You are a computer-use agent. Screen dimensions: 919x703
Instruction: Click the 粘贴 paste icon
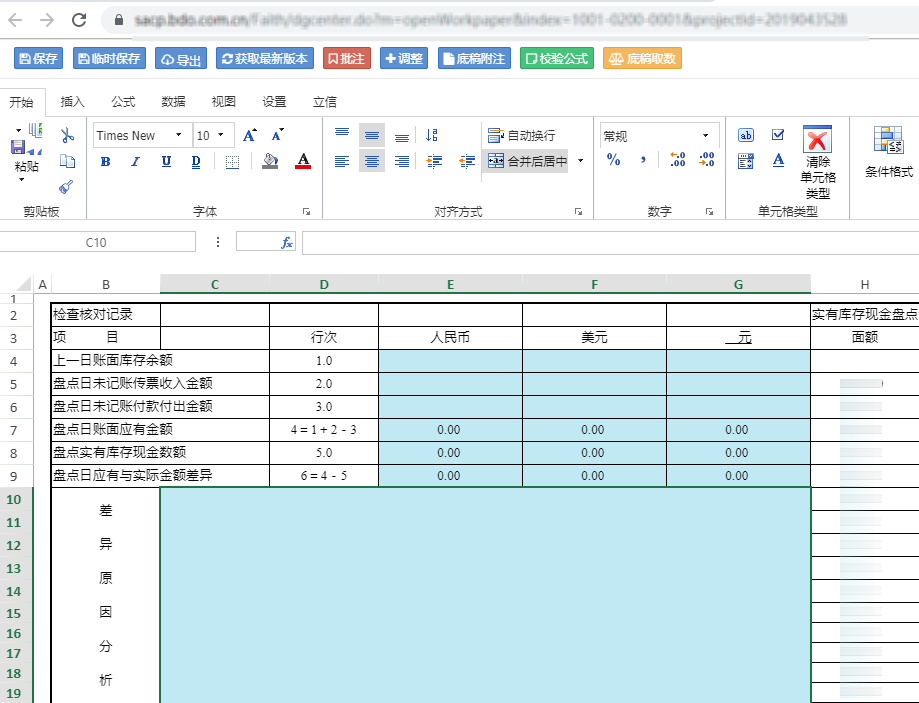coord(26,141)
